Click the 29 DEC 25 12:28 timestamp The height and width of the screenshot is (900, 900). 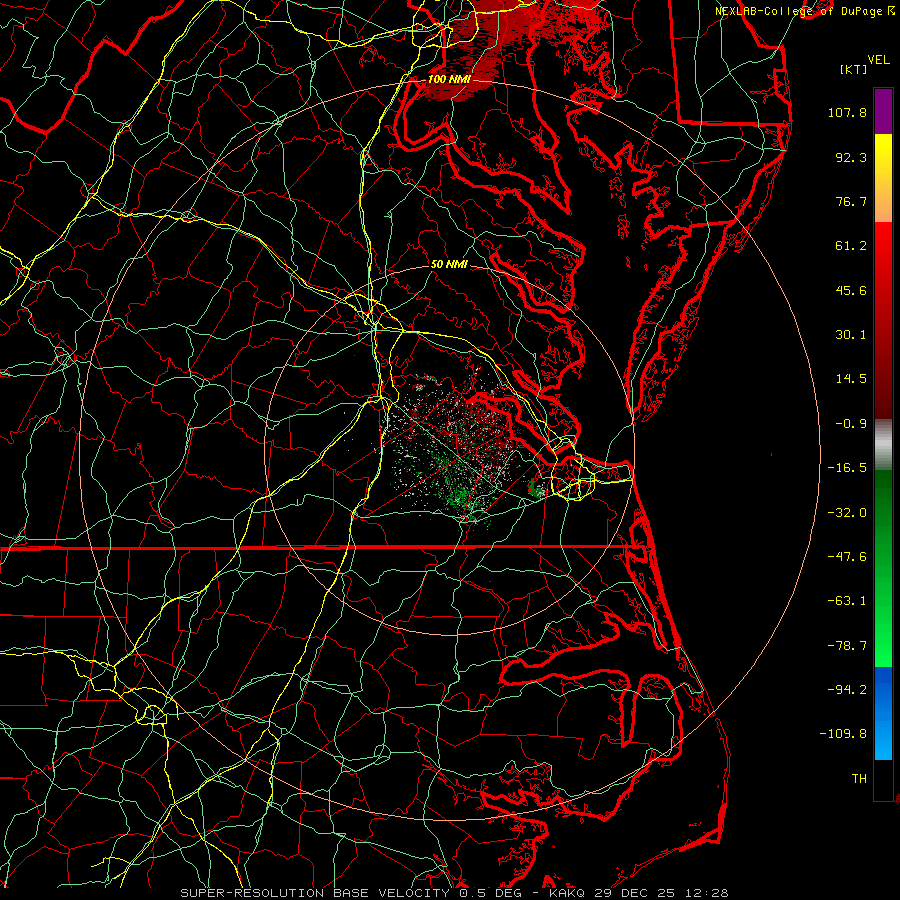pos(660,893)
